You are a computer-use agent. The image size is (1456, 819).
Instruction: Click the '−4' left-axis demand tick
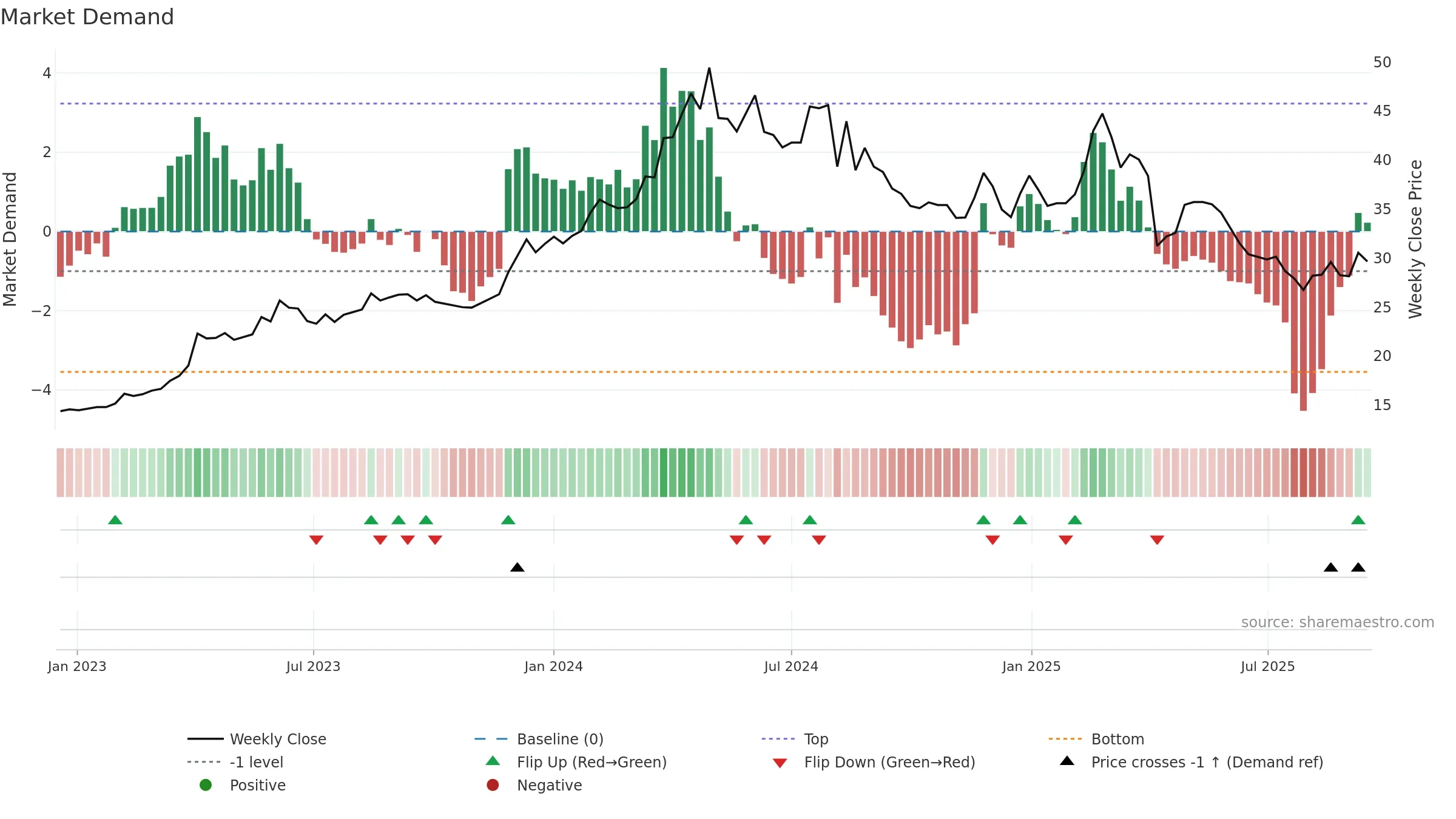(x=41, y=390)
